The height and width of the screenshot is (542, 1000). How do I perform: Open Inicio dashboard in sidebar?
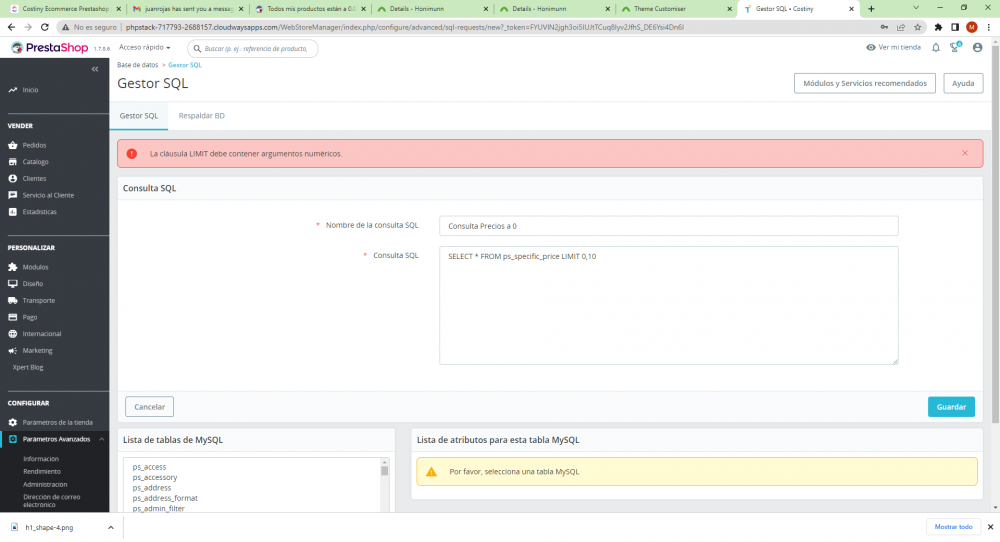pyautogui.click(x=30, y=90)
